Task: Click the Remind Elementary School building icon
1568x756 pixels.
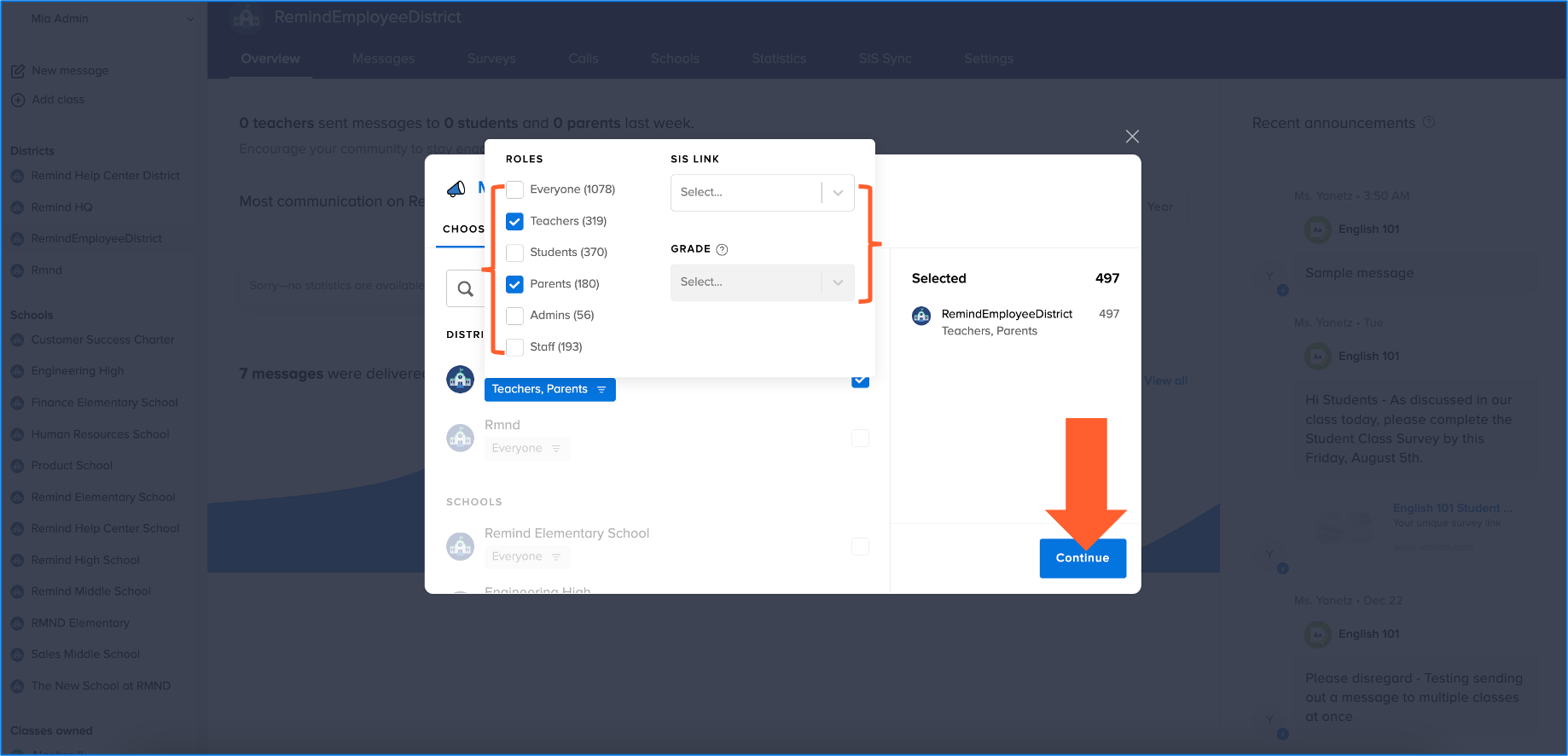Action: (x=460, y=546)
